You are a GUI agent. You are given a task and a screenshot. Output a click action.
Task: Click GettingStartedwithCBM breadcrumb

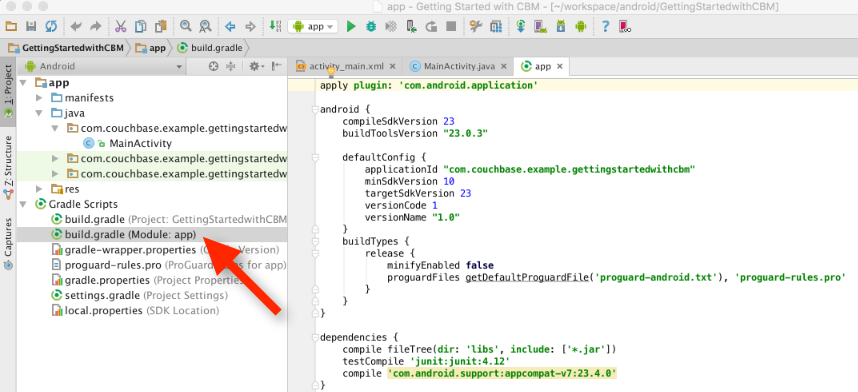[65, 48]
